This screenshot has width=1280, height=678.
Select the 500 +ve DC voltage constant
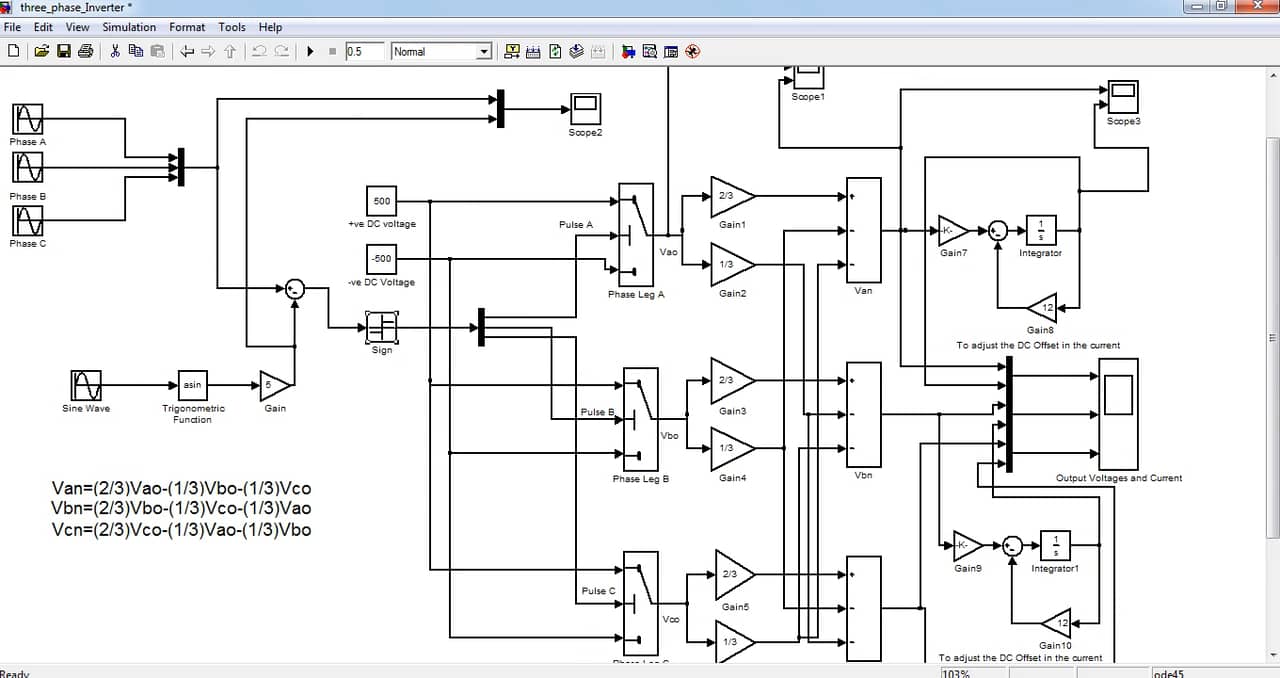pyautogui.click(x=382, y=201)
